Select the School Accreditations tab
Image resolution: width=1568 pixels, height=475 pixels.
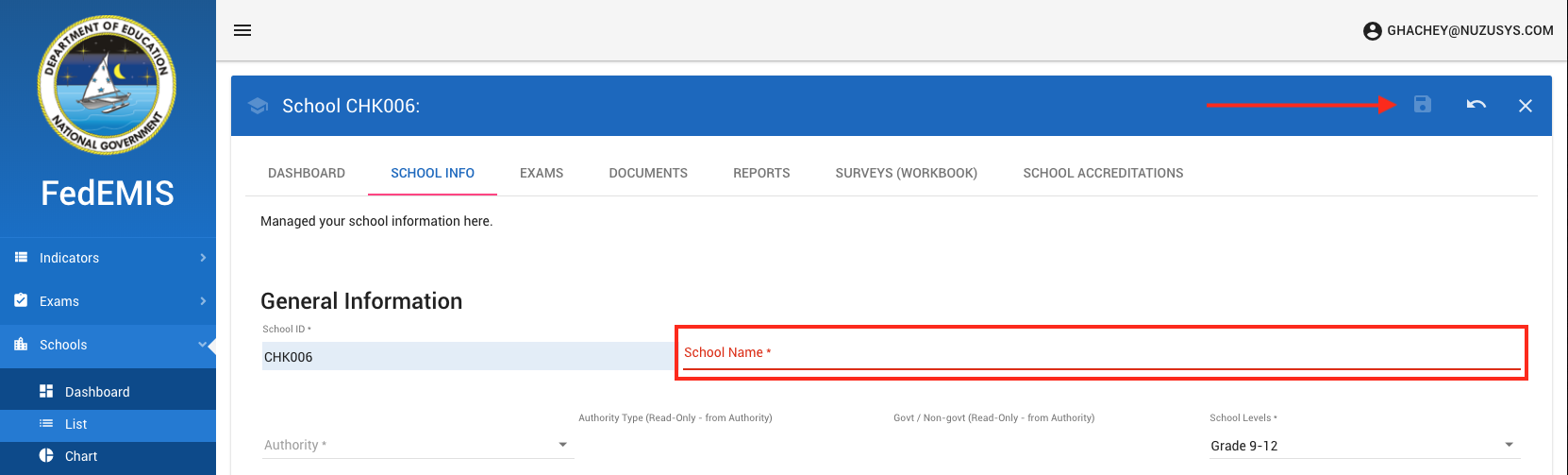[1103, 173]
